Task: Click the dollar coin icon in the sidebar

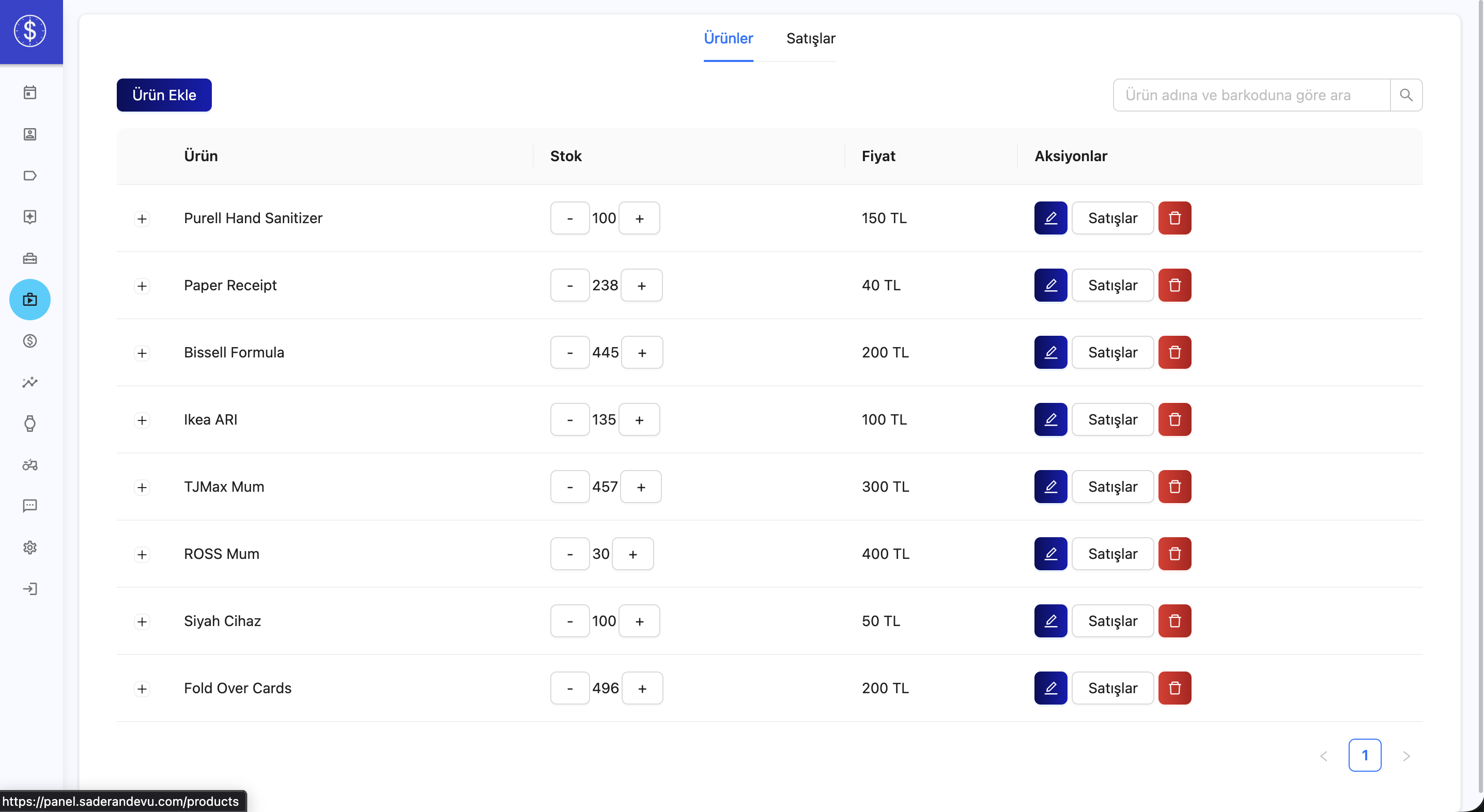Action: [30, 341]
